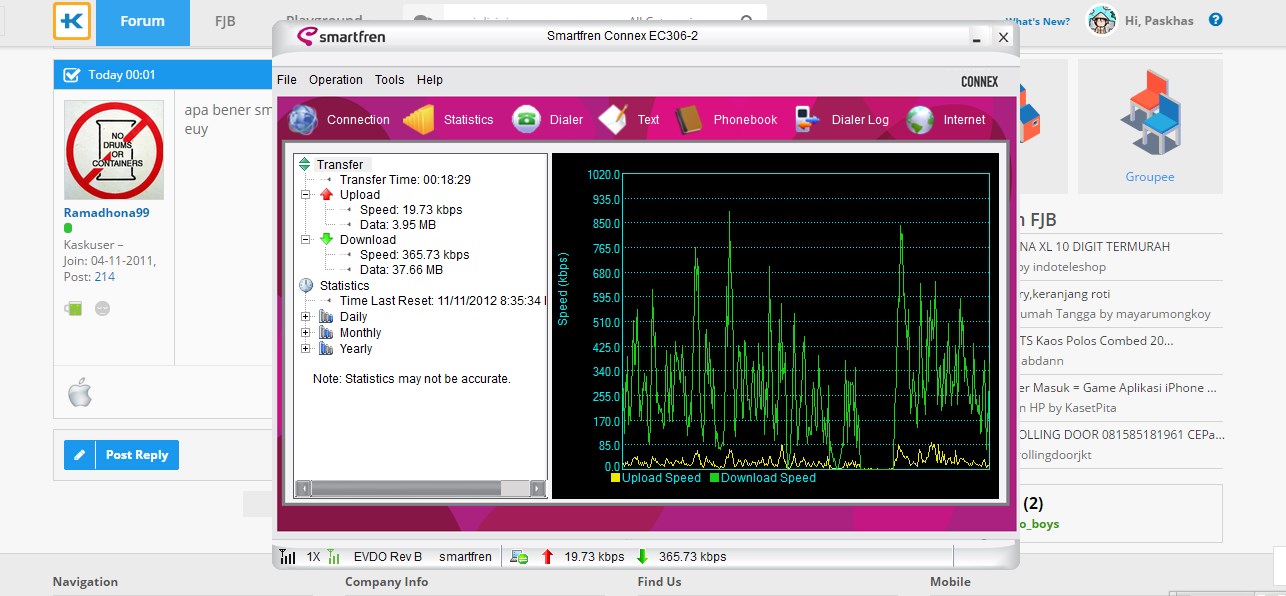
Task: Select the Speed: 365.73 kbps tree row
Action: pos(414,255)
